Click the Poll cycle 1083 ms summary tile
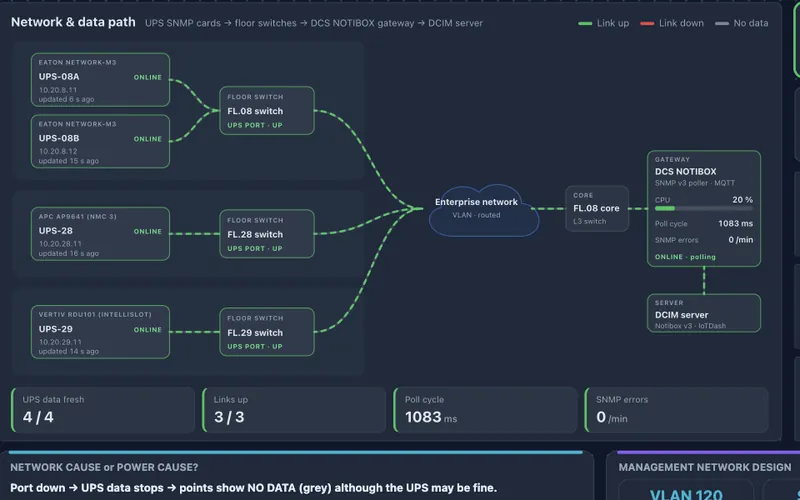 pyautogui.click(x=485, y=410)
